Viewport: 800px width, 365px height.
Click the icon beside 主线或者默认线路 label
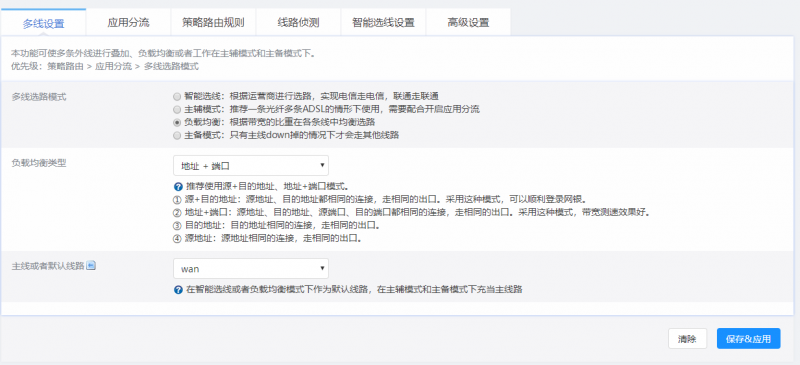click(91, 265)
